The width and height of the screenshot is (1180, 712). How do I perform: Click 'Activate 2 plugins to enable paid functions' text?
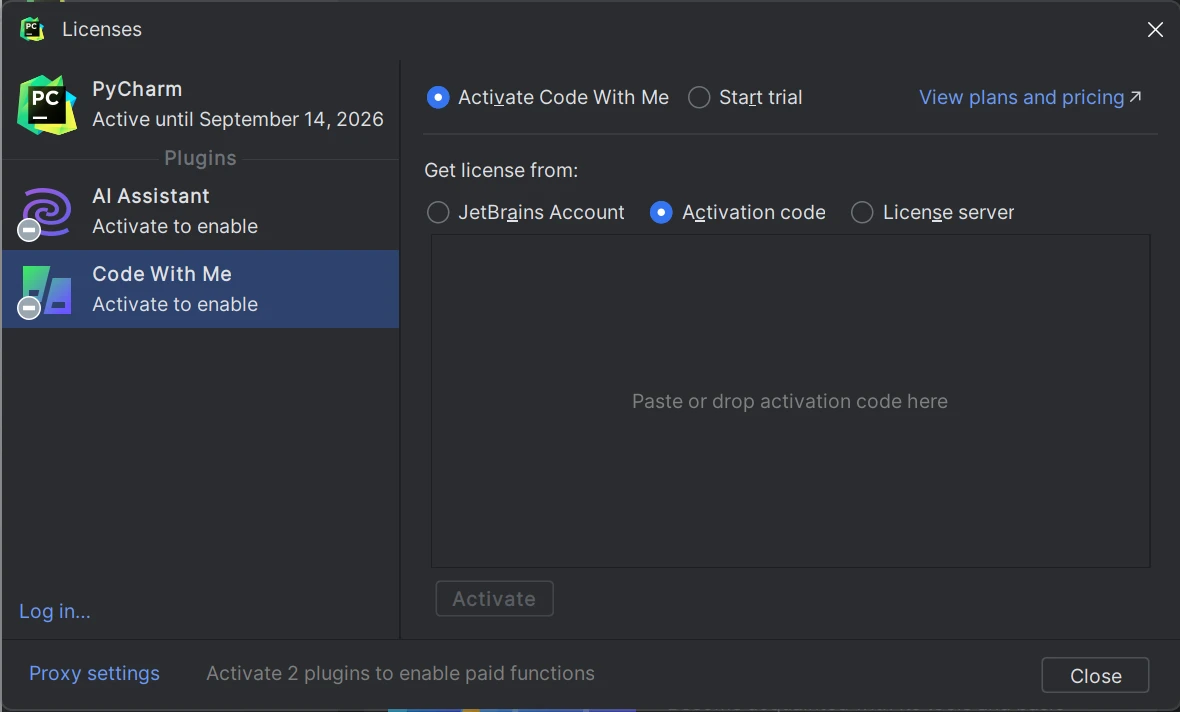pyautogui.click(x=400, y=673)
